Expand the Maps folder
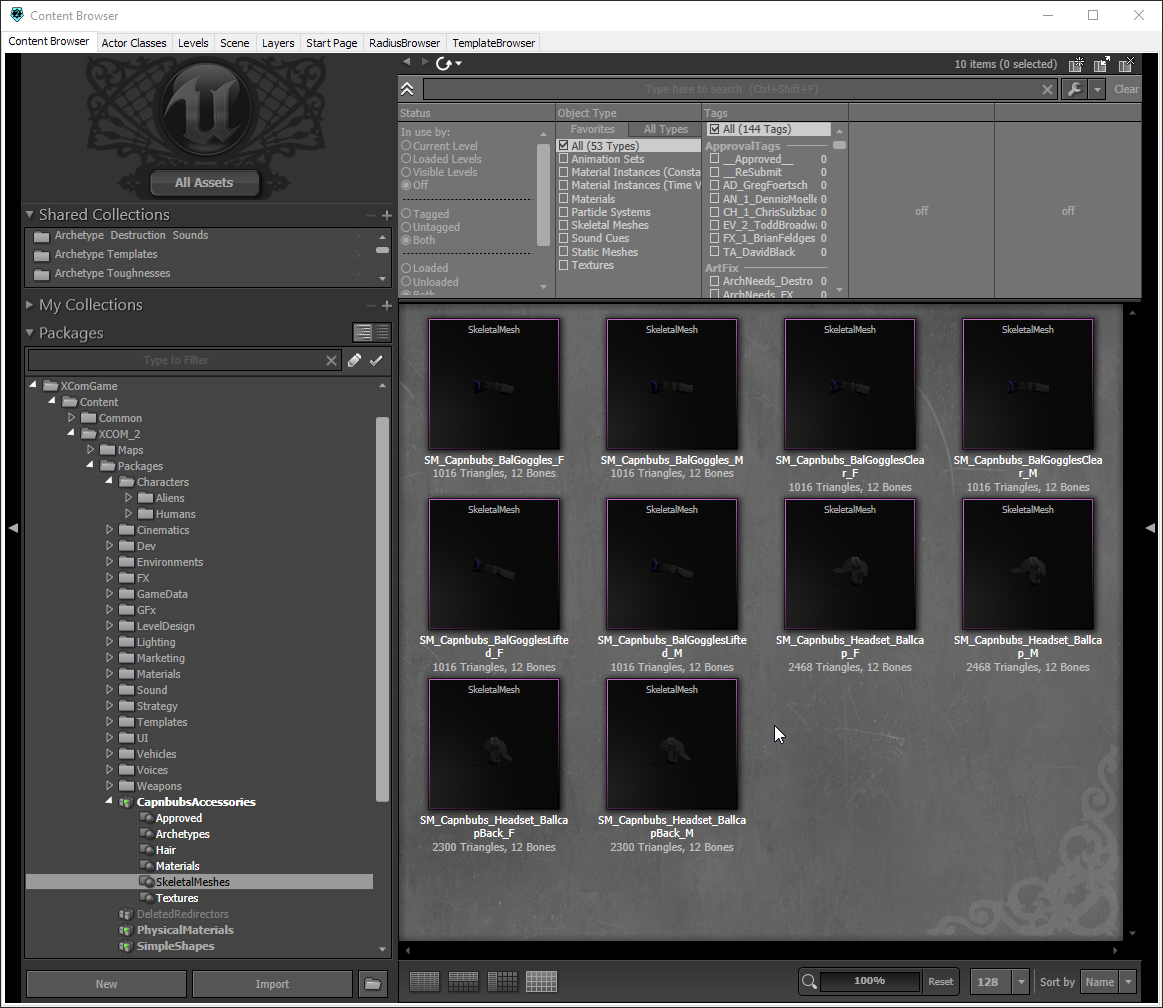Screen dimensions: 1163x1008 [90, 449]
